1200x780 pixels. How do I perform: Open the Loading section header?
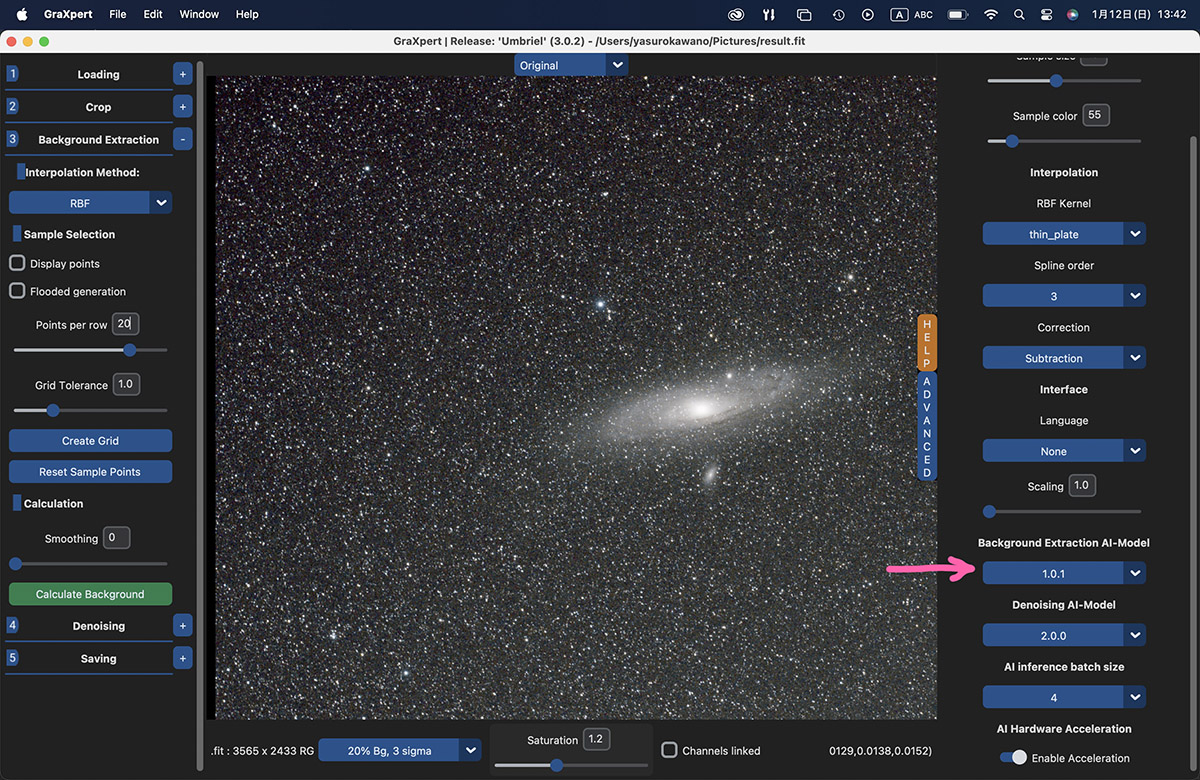(x=98, y=74)
